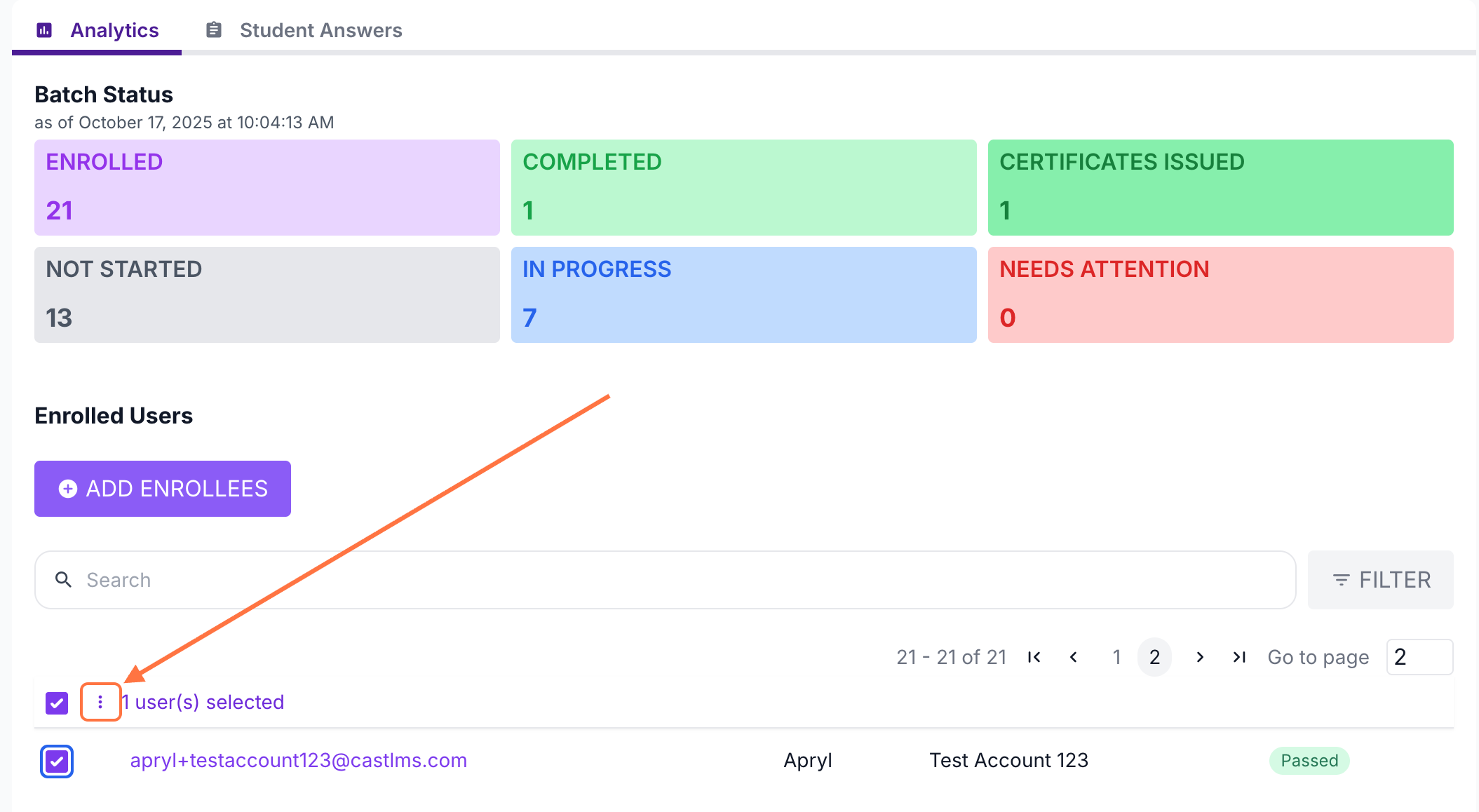Click the Analytics bar chart icon
Viewport: 1479px width, 812px height.
click(x=44, y=30)
